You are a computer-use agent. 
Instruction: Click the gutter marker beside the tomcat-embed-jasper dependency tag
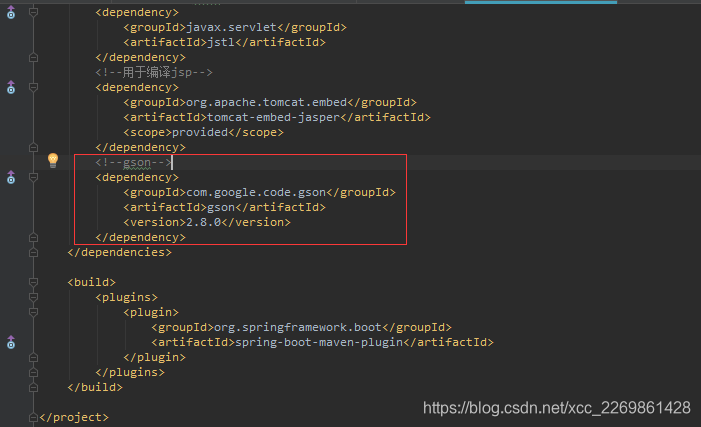(11, 87)
